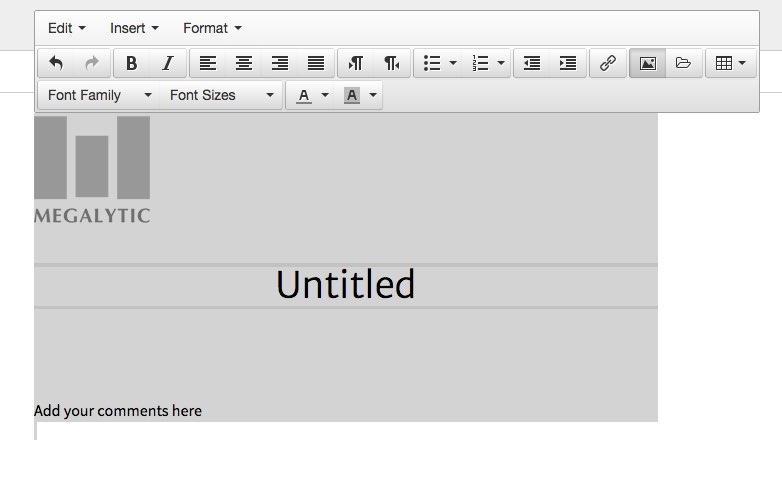Open the Insert menu
Image resolution: width=782 pixels, height=477 pixels.
(x=134, y=28)
